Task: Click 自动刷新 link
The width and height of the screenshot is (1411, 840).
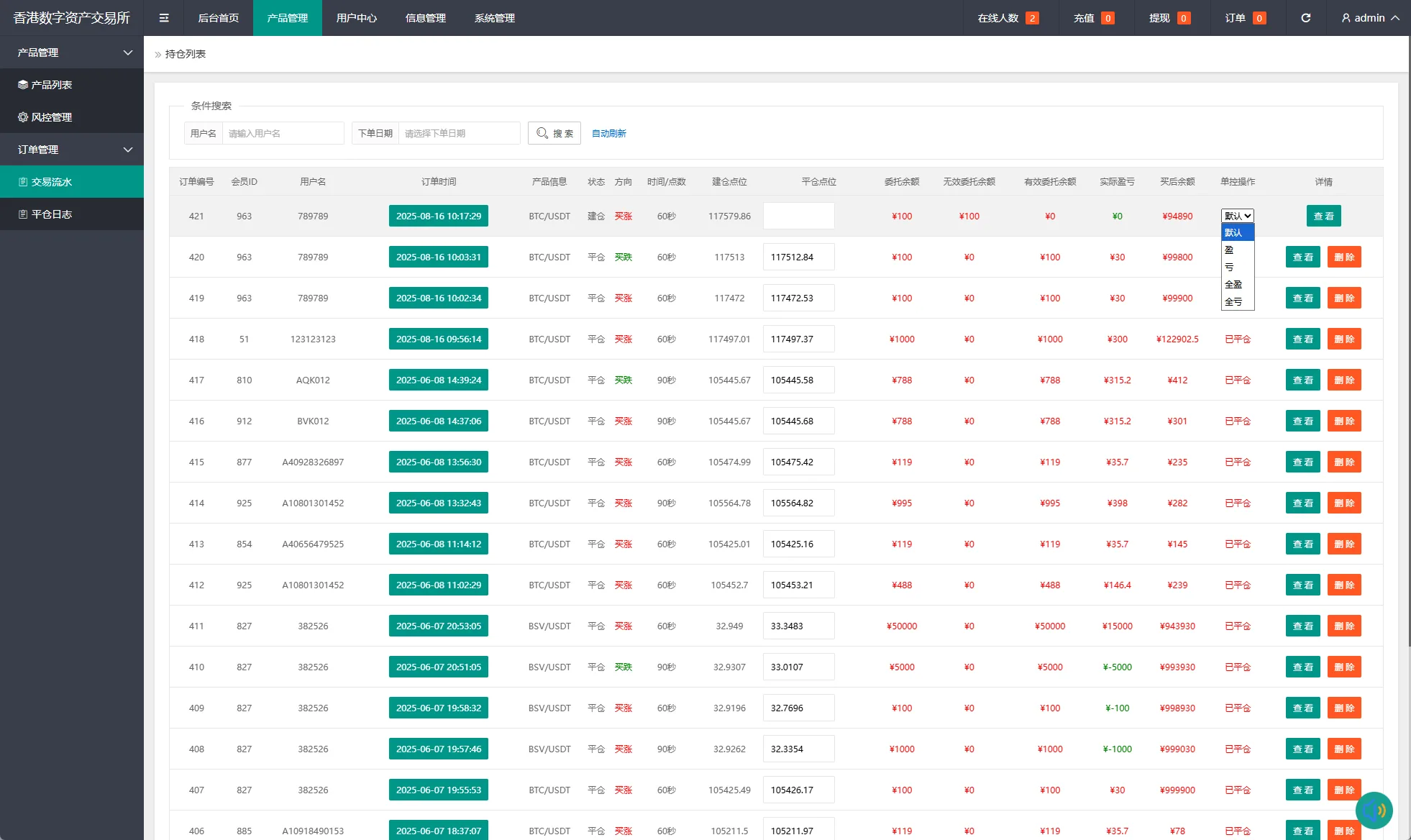Action: 608,134
